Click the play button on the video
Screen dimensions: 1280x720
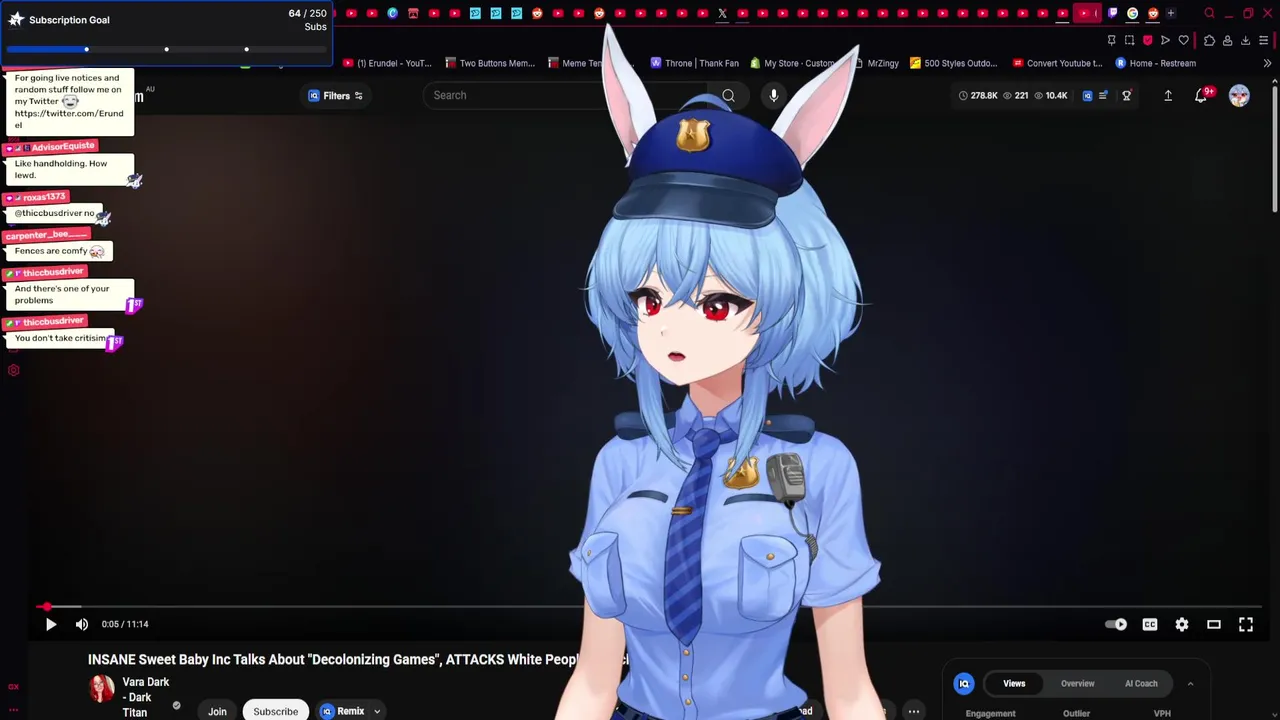point(51,624)
